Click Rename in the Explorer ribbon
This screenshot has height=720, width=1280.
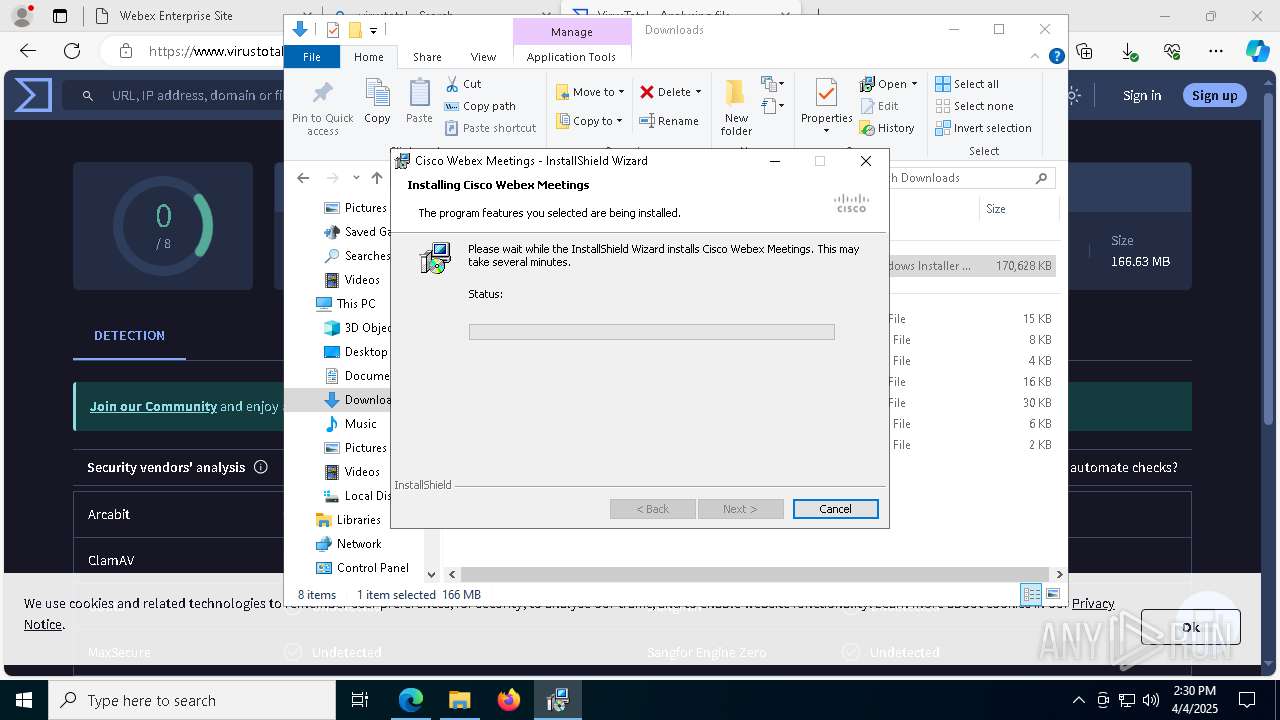669,121
